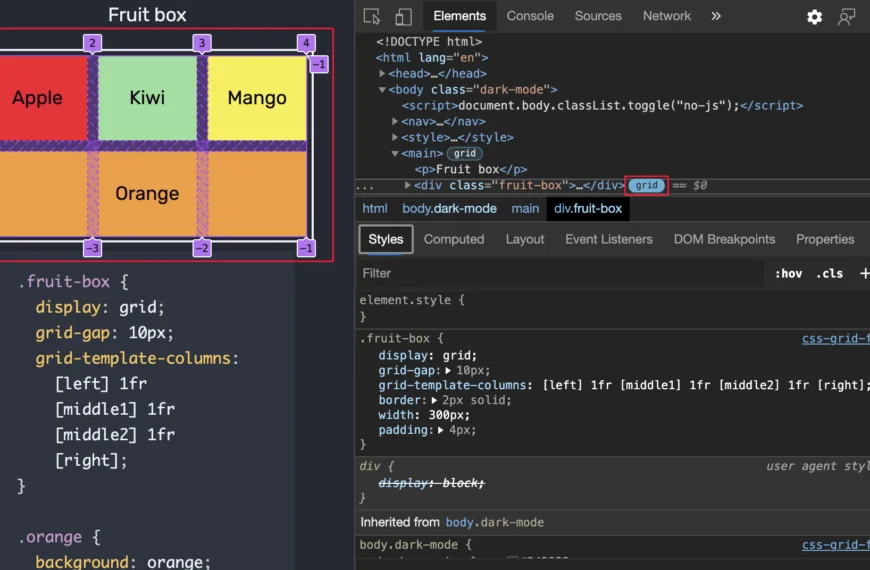Edit display: grid in Styles pane
This screenshot has height=570, width=870.
coord(427,355)
